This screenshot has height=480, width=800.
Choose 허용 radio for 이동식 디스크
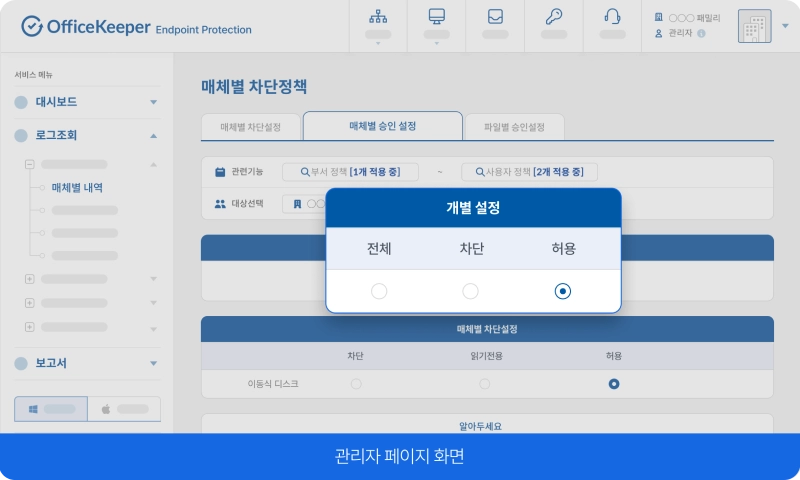[614, 384]
